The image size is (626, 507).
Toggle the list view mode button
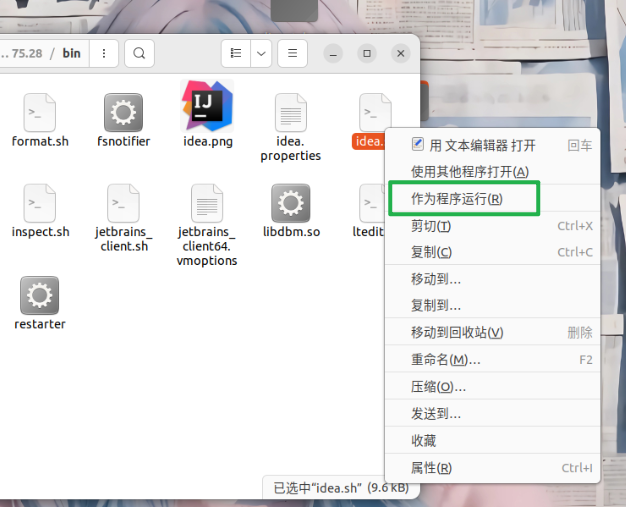(x=236, y=53)
